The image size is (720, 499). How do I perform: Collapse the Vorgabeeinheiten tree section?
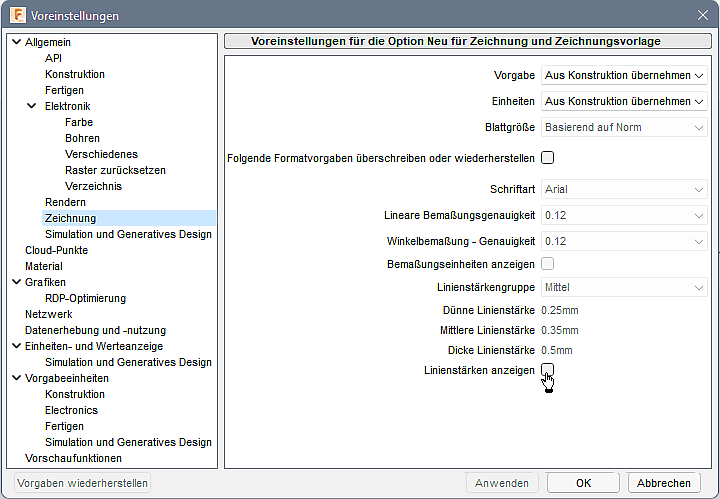(14, 378)
